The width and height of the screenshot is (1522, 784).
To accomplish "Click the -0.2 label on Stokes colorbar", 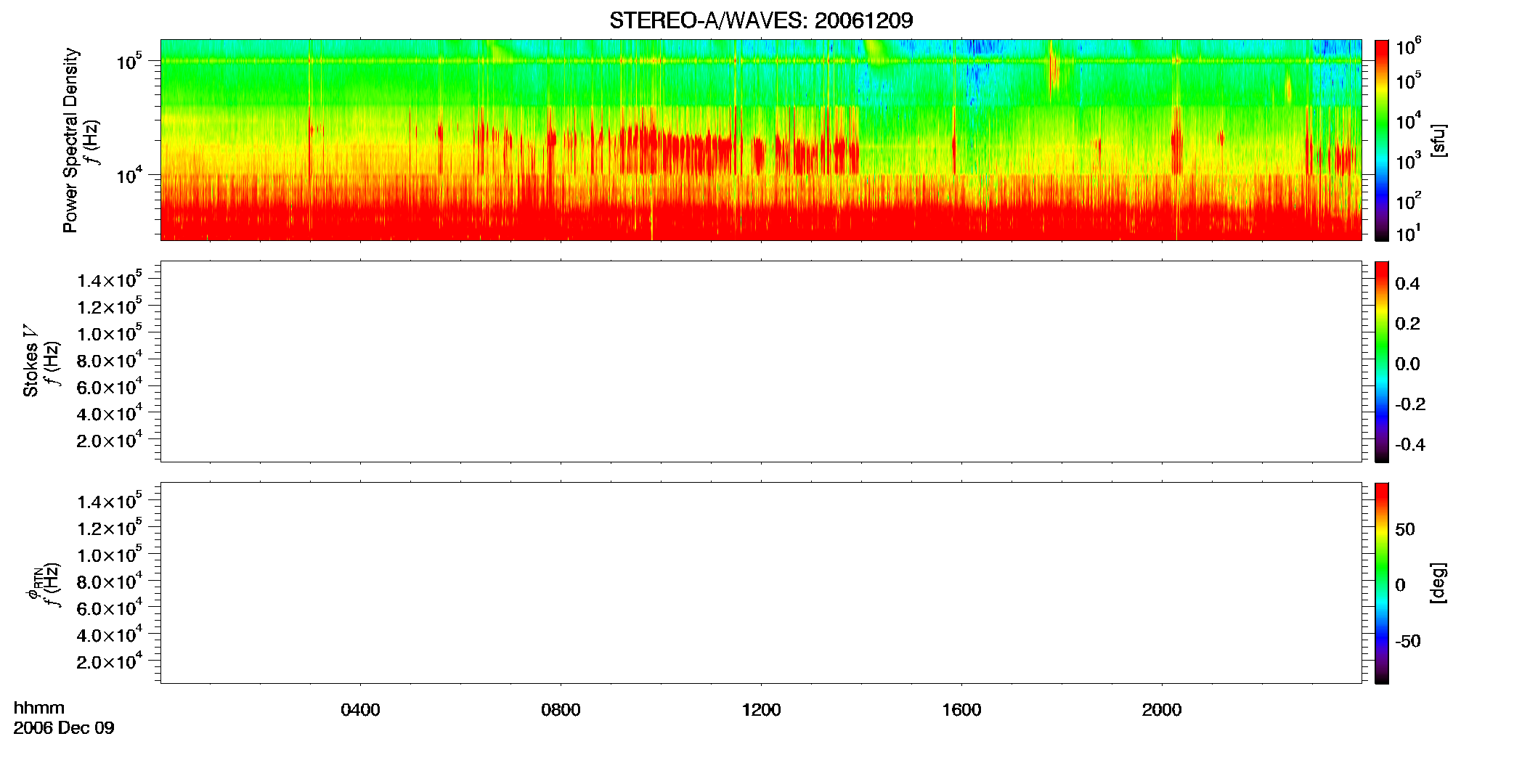I will 1410,404.
